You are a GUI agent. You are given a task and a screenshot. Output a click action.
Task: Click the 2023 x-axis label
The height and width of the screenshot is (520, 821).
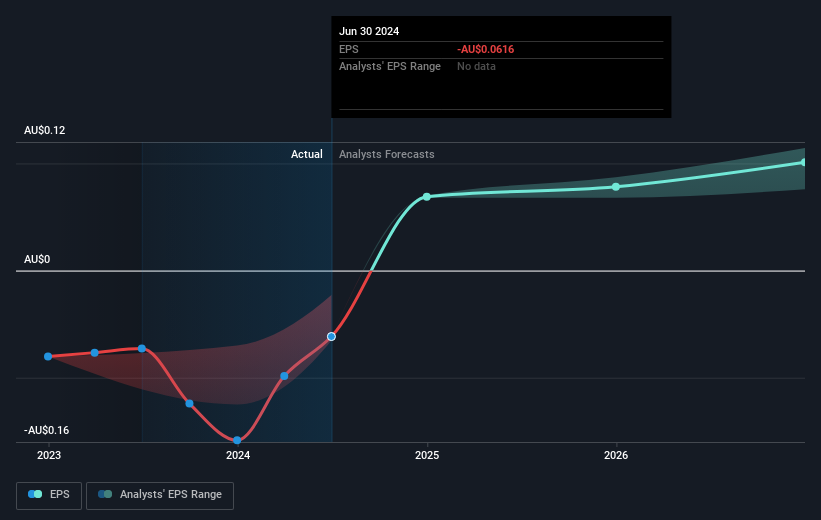(x=49, y=456)
